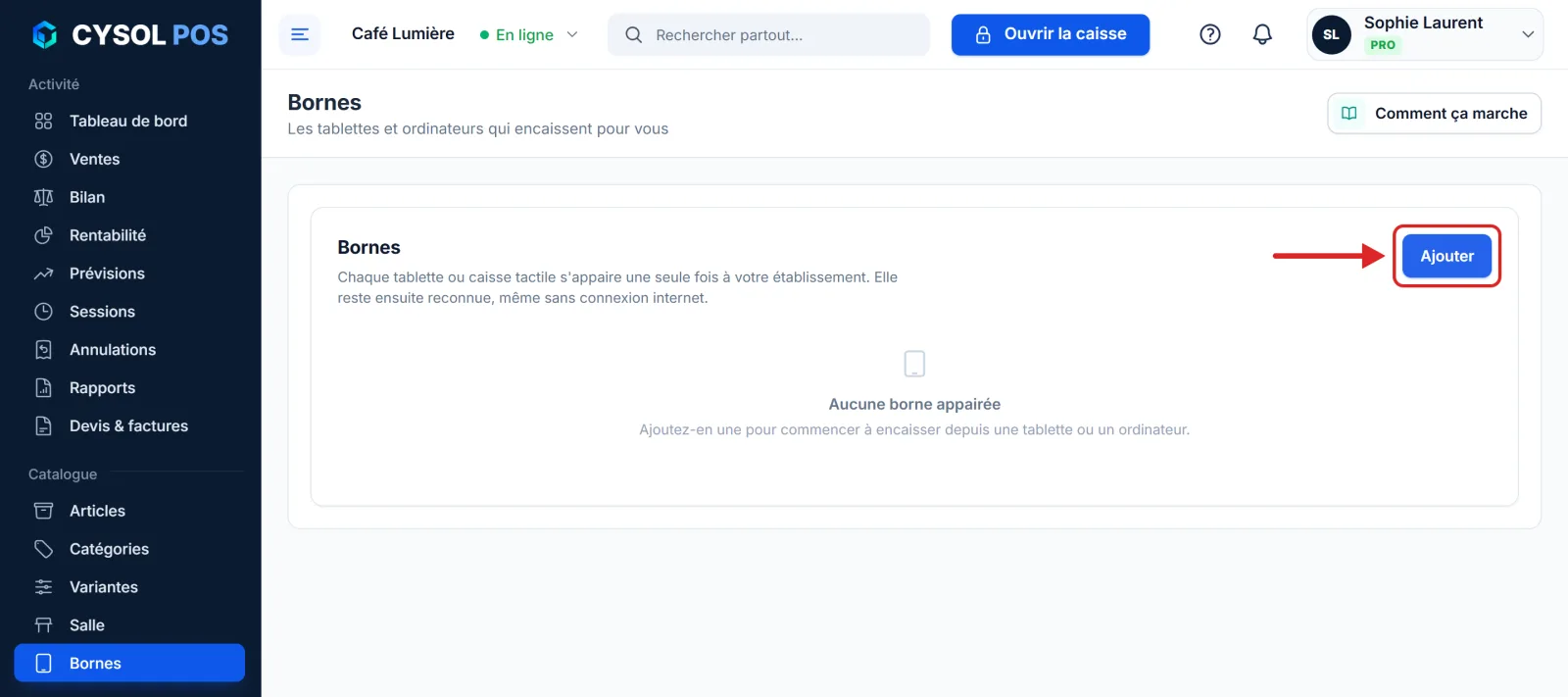This screenshot has height=697, width=1568.
Task: Expand the Sophie Laurent account chevron
Action: [x=1528, y=34]
